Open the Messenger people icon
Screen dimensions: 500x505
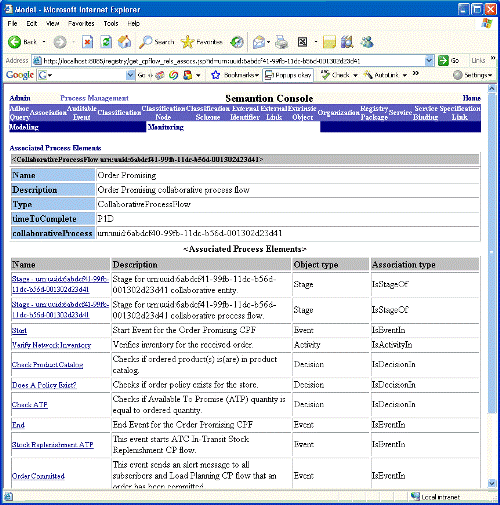coord(367,42)
